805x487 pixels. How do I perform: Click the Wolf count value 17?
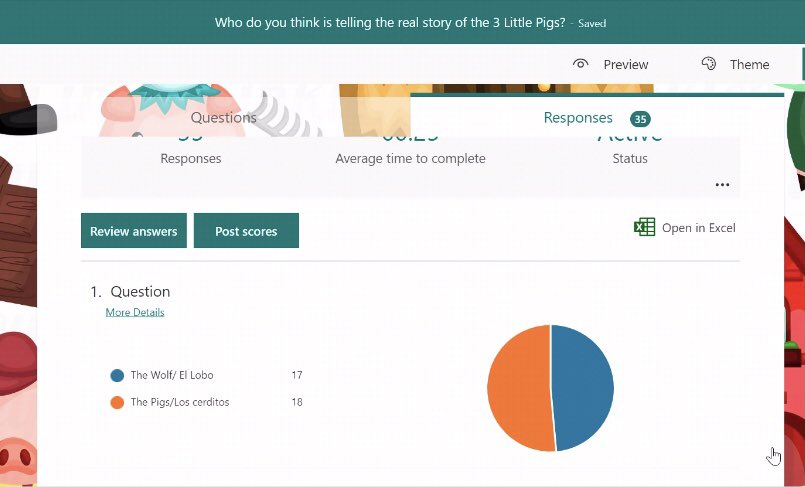pyautogui.click(x=297, y=375)
